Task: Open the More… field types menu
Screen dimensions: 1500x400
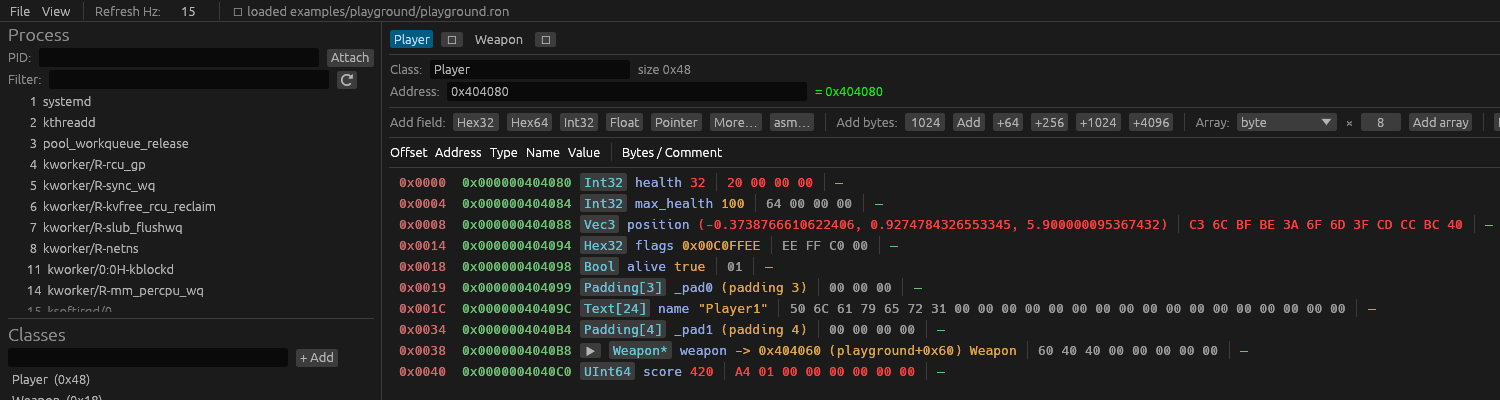Action: (x=736, y=122)
